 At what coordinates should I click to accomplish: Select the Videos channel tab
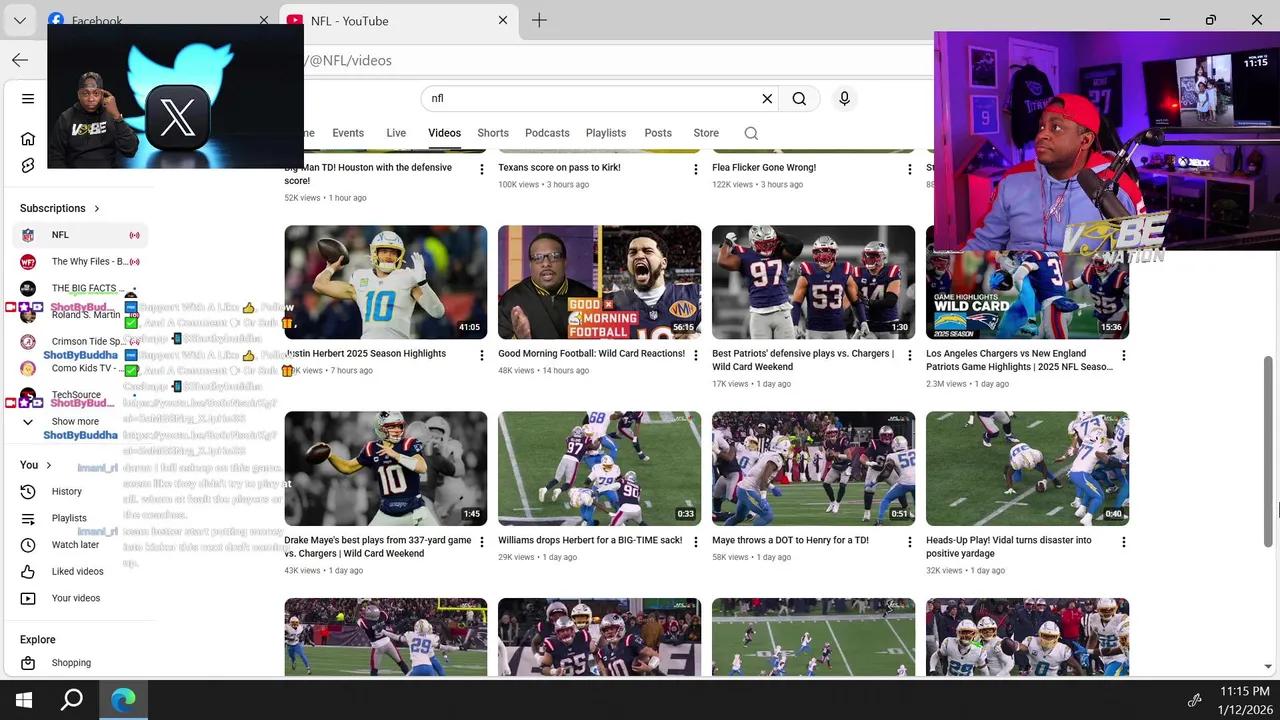point(445,133)
